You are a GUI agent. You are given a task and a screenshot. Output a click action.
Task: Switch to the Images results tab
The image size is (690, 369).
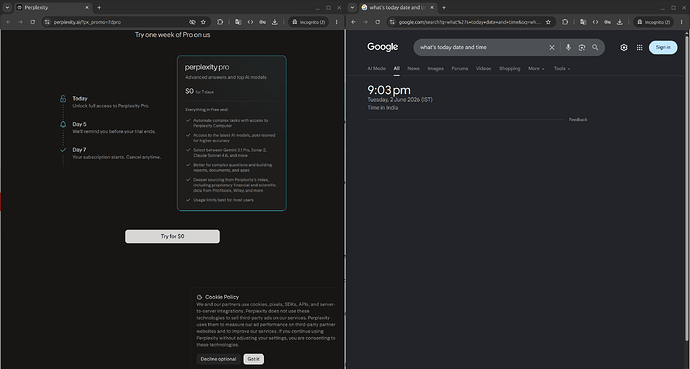click(435, 69)
